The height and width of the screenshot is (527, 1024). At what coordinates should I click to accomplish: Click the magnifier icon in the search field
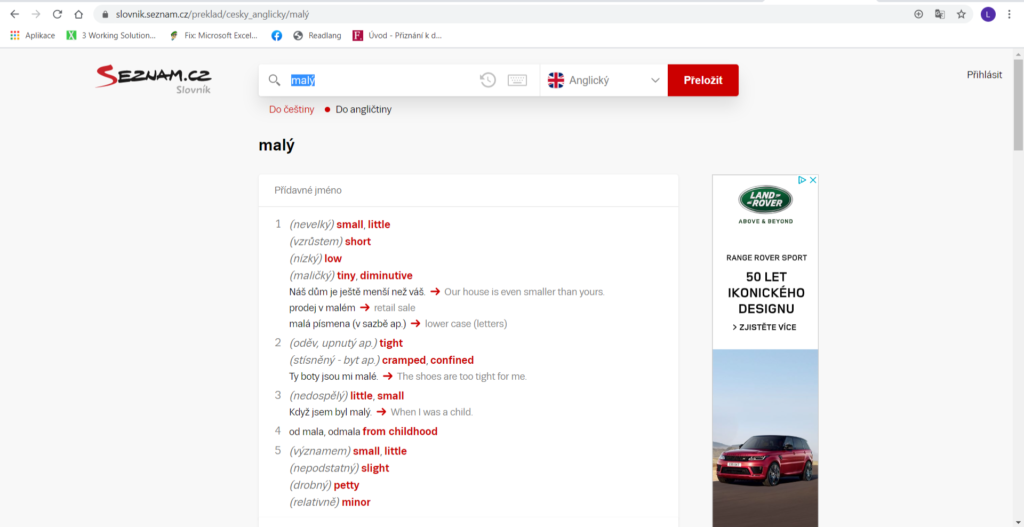tap(273, 80)
